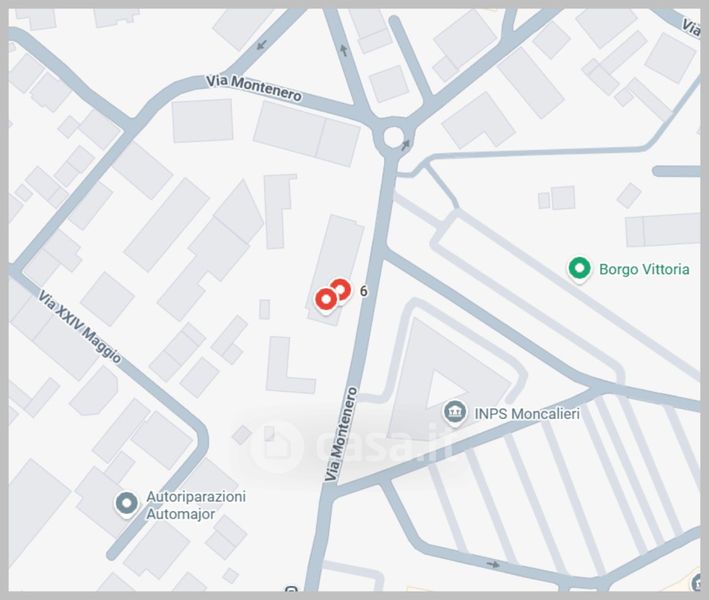Click the Via XXIV Maggio street label
This screenshot has width=709, height=600.
[x=80, y=327]
